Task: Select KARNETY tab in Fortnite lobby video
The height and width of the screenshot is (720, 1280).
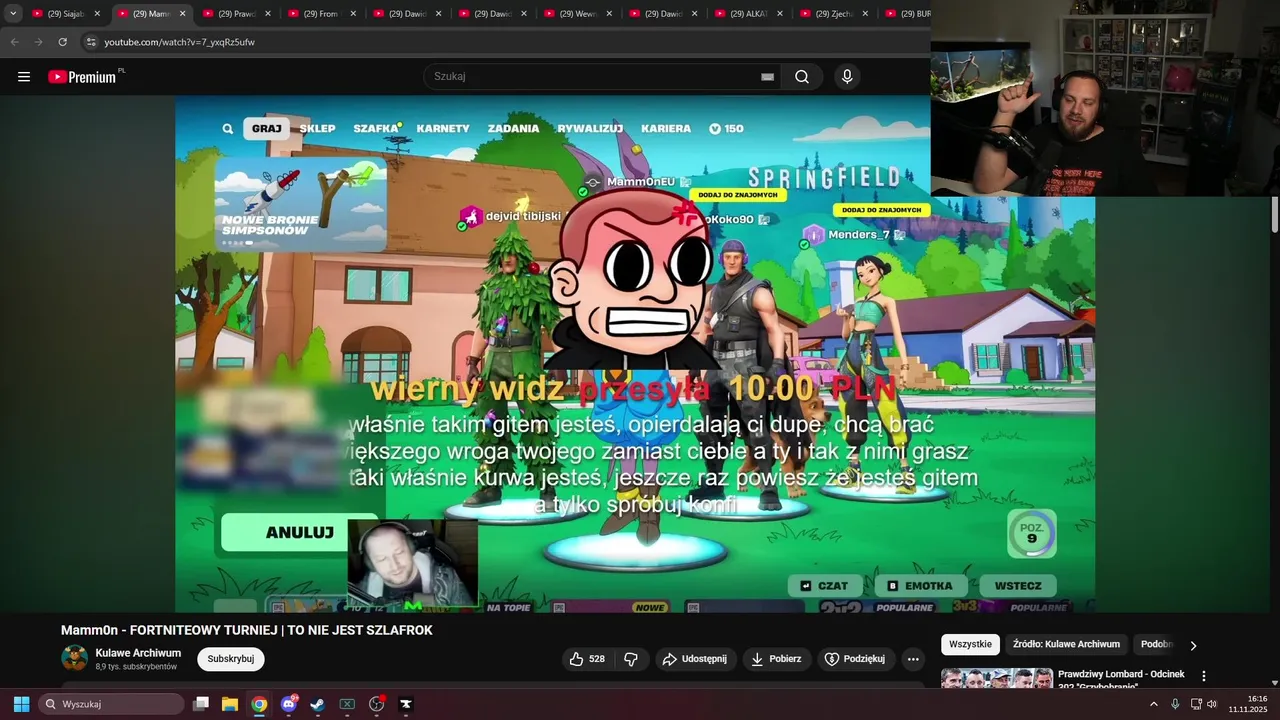Action: 443,128
